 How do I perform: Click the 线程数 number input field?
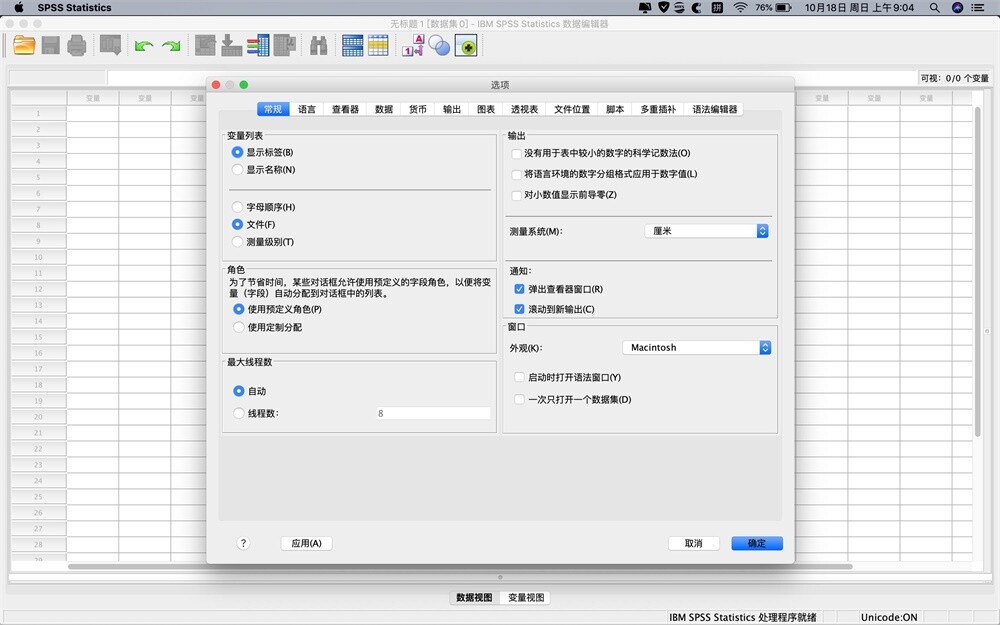pos(433,413)
